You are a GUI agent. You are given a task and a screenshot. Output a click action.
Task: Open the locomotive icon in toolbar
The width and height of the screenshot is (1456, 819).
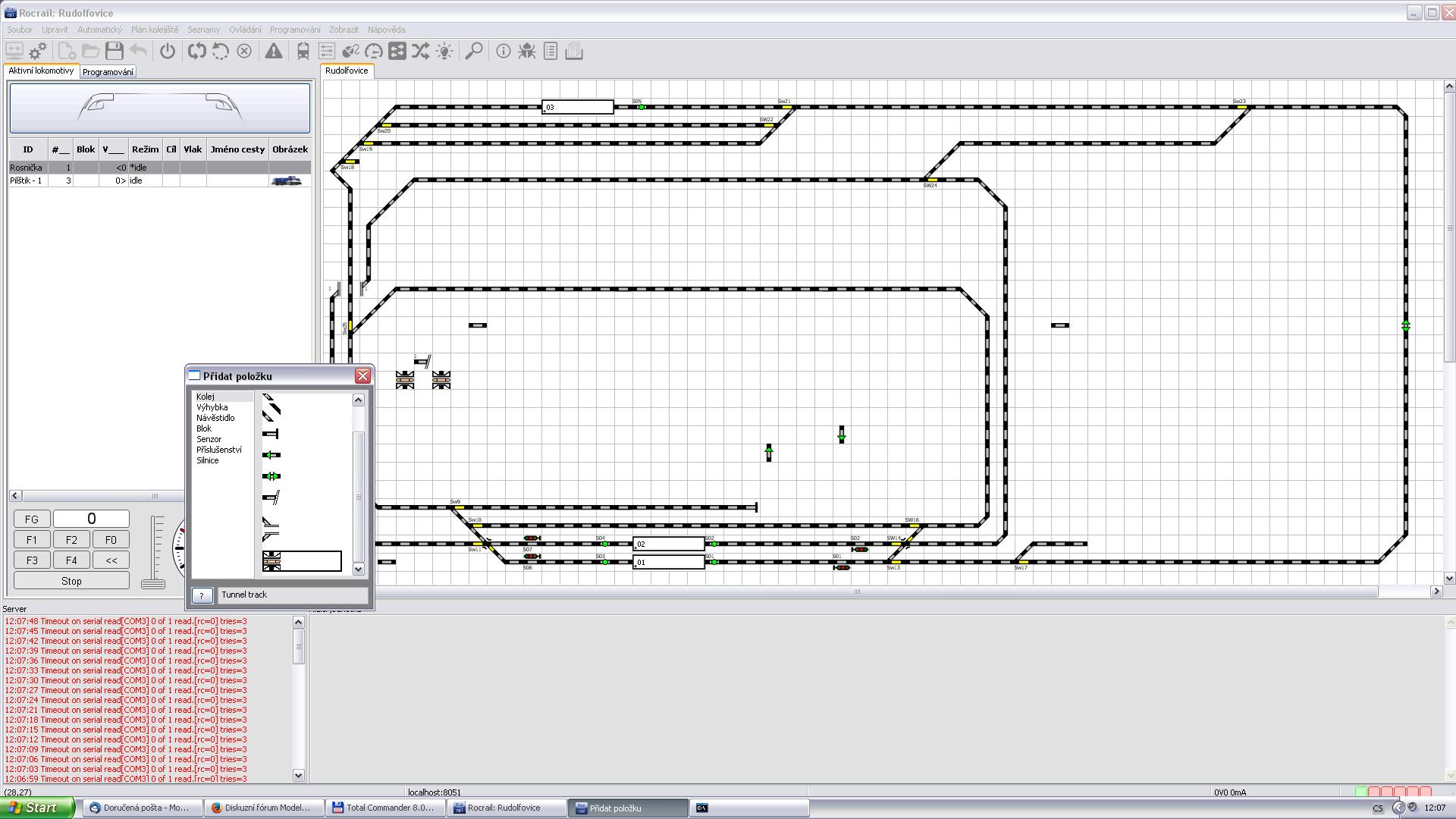pos(303,52)
